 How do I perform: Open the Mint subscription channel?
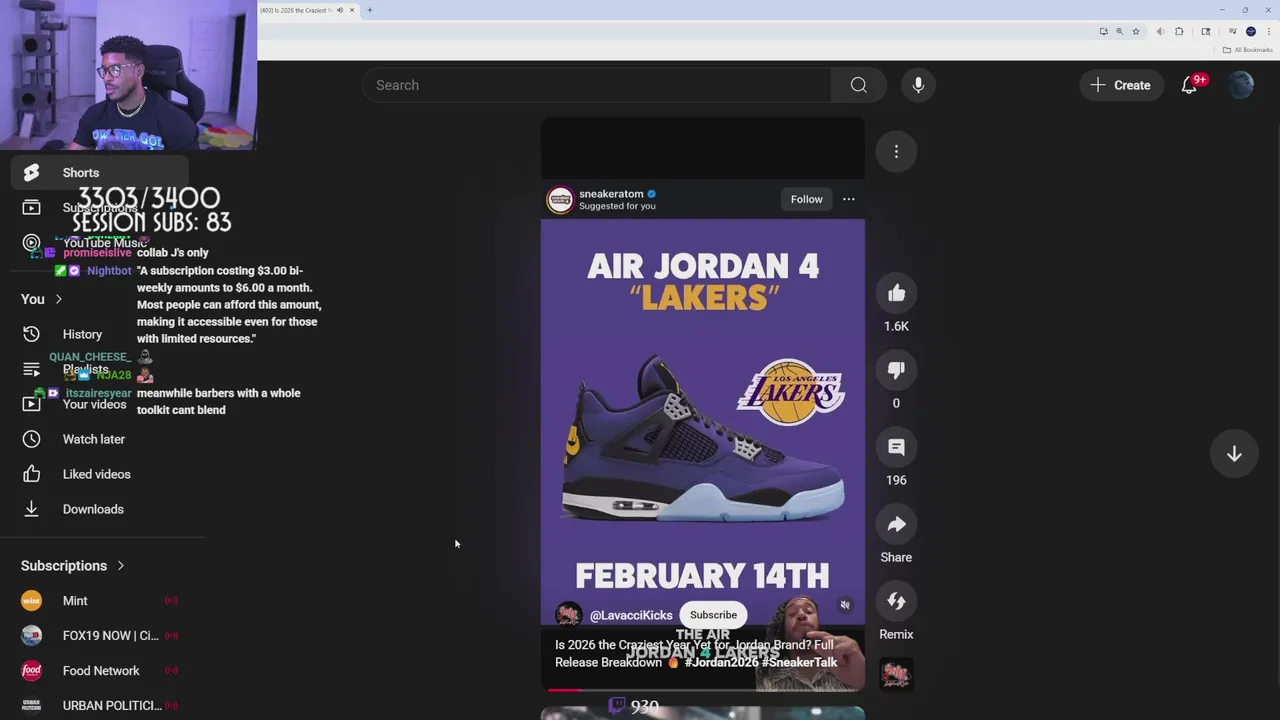(x=99, y=601)
